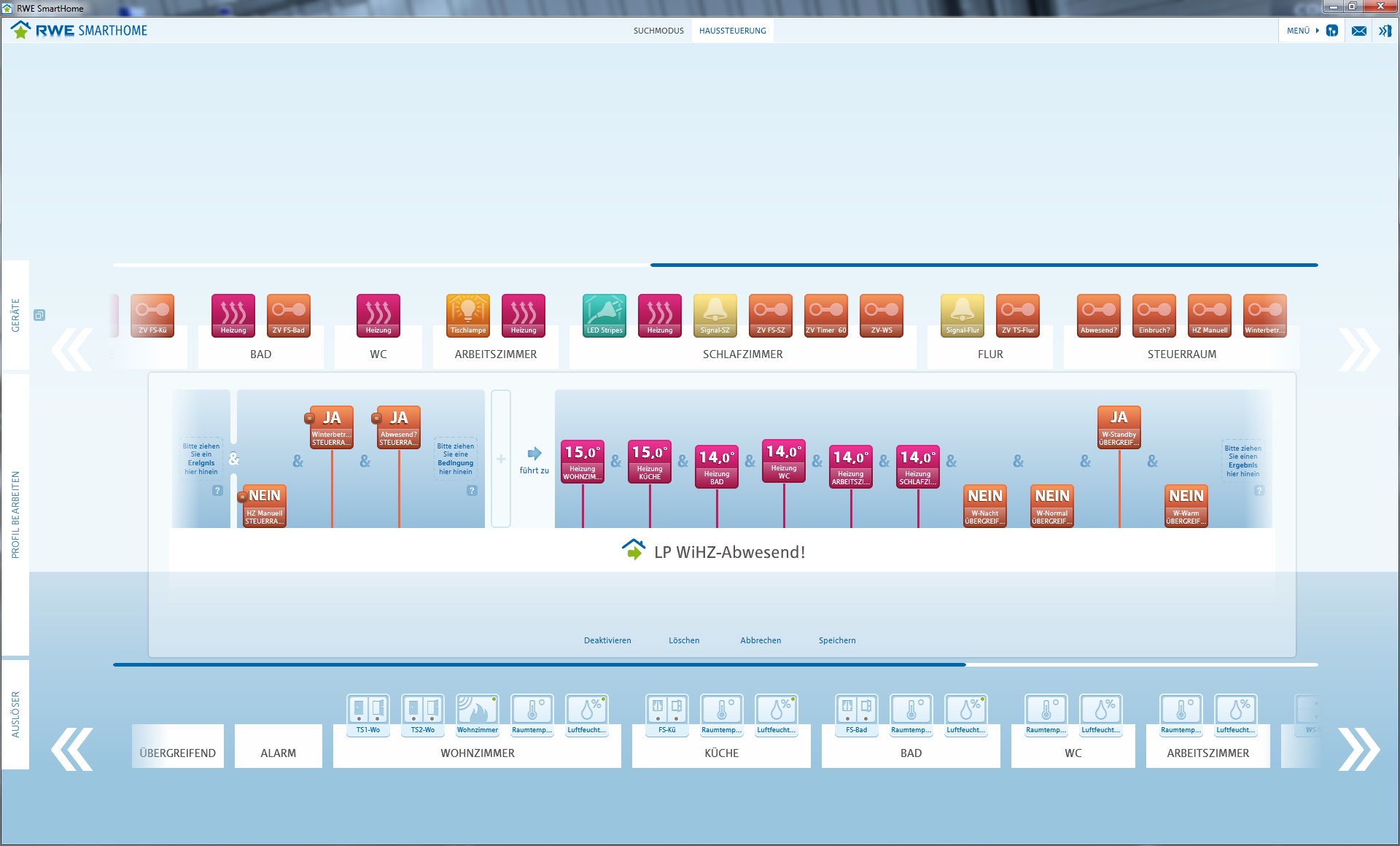Select the ZV-WS device icon
Viewport: 1400px width, 846px height.
click(882, 315)
